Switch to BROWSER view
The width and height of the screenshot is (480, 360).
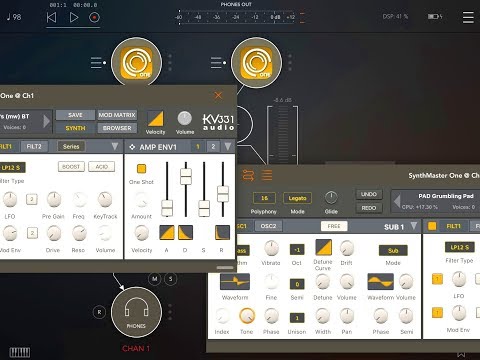click(x=117, y=128)
